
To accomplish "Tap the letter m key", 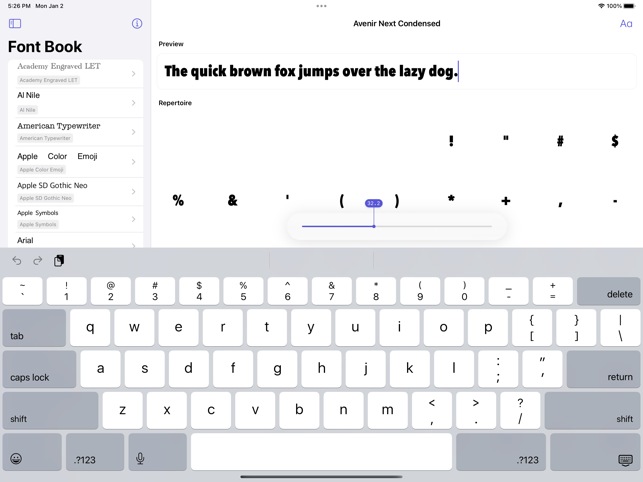I will [388, 410].
